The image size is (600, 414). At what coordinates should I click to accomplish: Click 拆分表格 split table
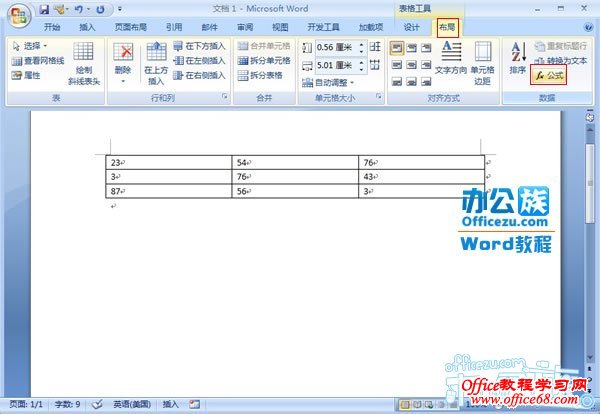click(260, 75)
